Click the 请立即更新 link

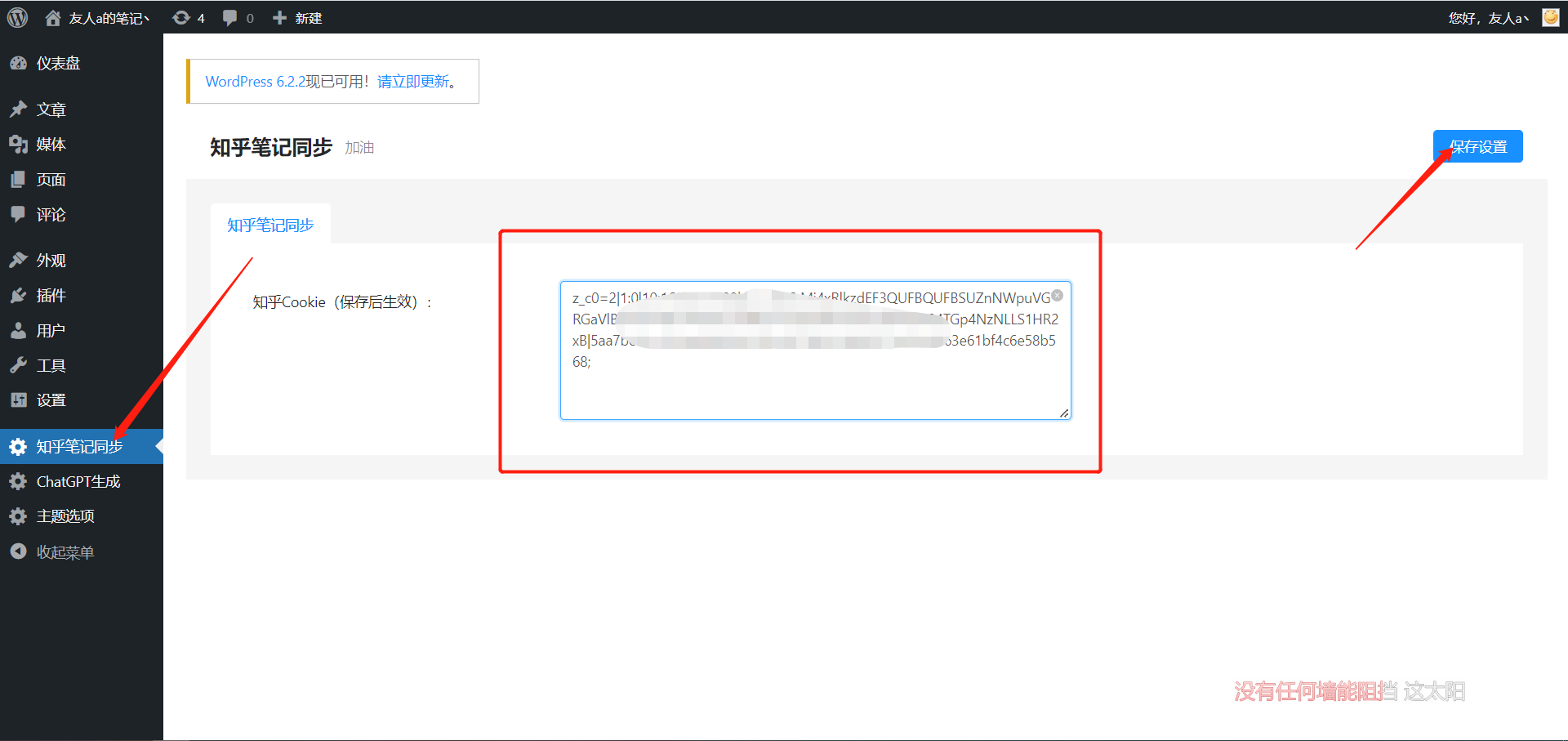[413, 82]
